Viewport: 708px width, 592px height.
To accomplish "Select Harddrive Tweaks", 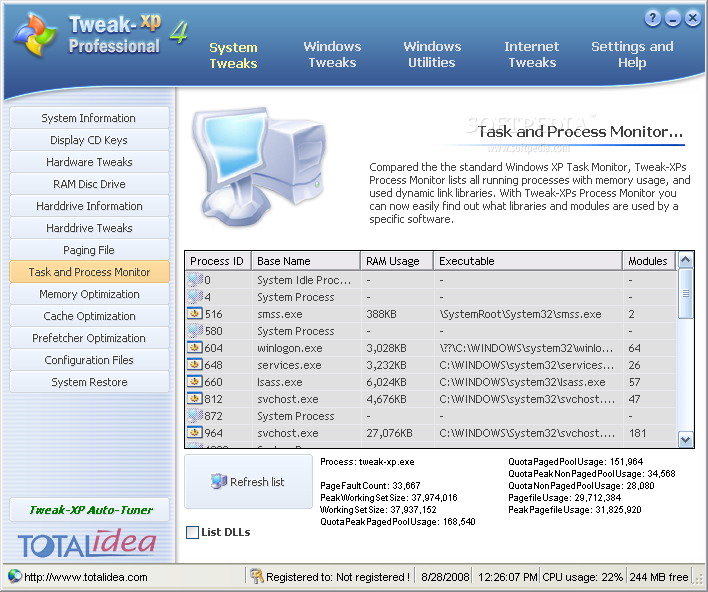I will (89, 228).
